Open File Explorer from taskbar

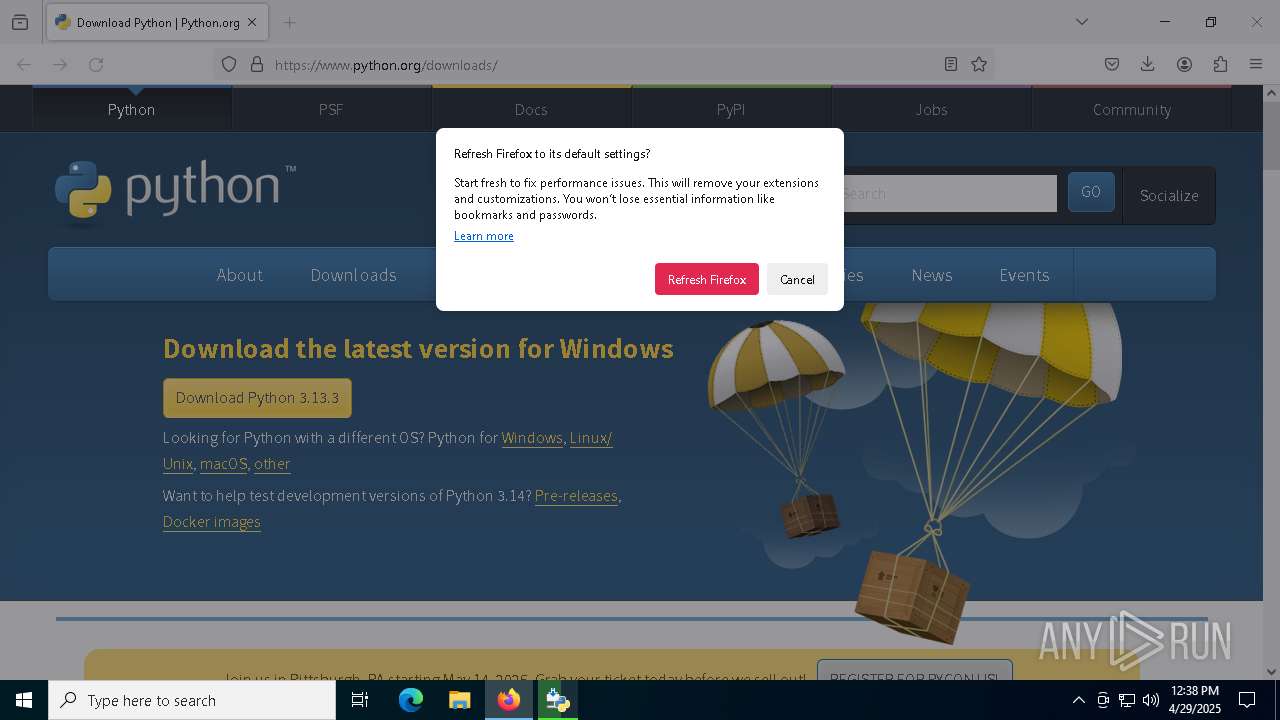tap(459, 700)
